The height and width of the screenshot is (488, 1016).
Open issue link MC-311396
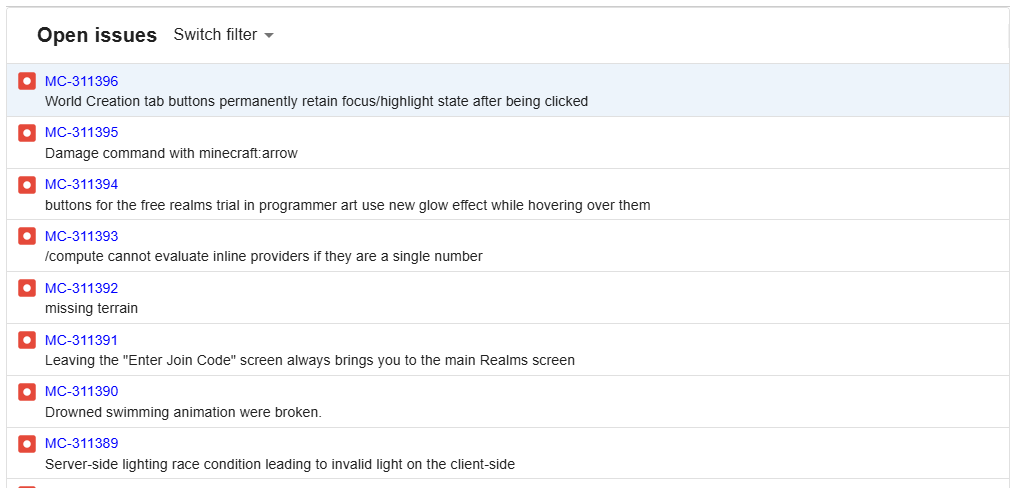click(x=82, y=81)
